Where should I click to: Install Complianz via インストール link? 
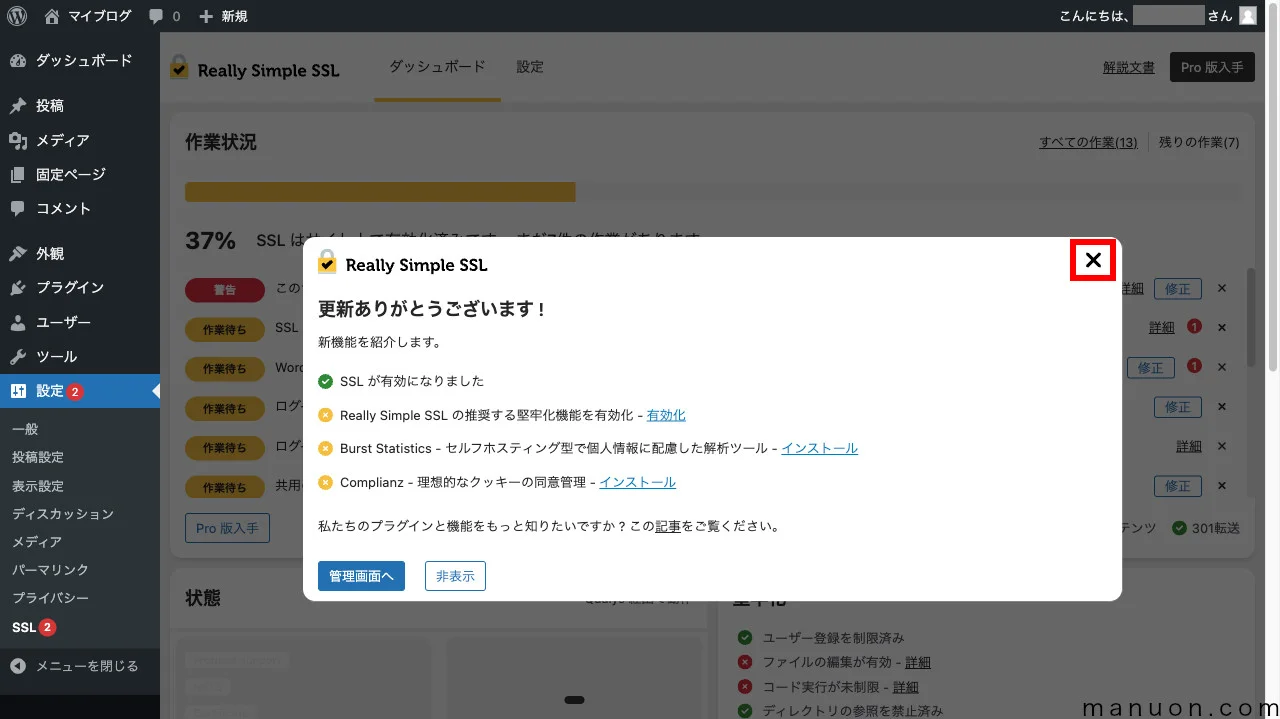tap(637, 482)
